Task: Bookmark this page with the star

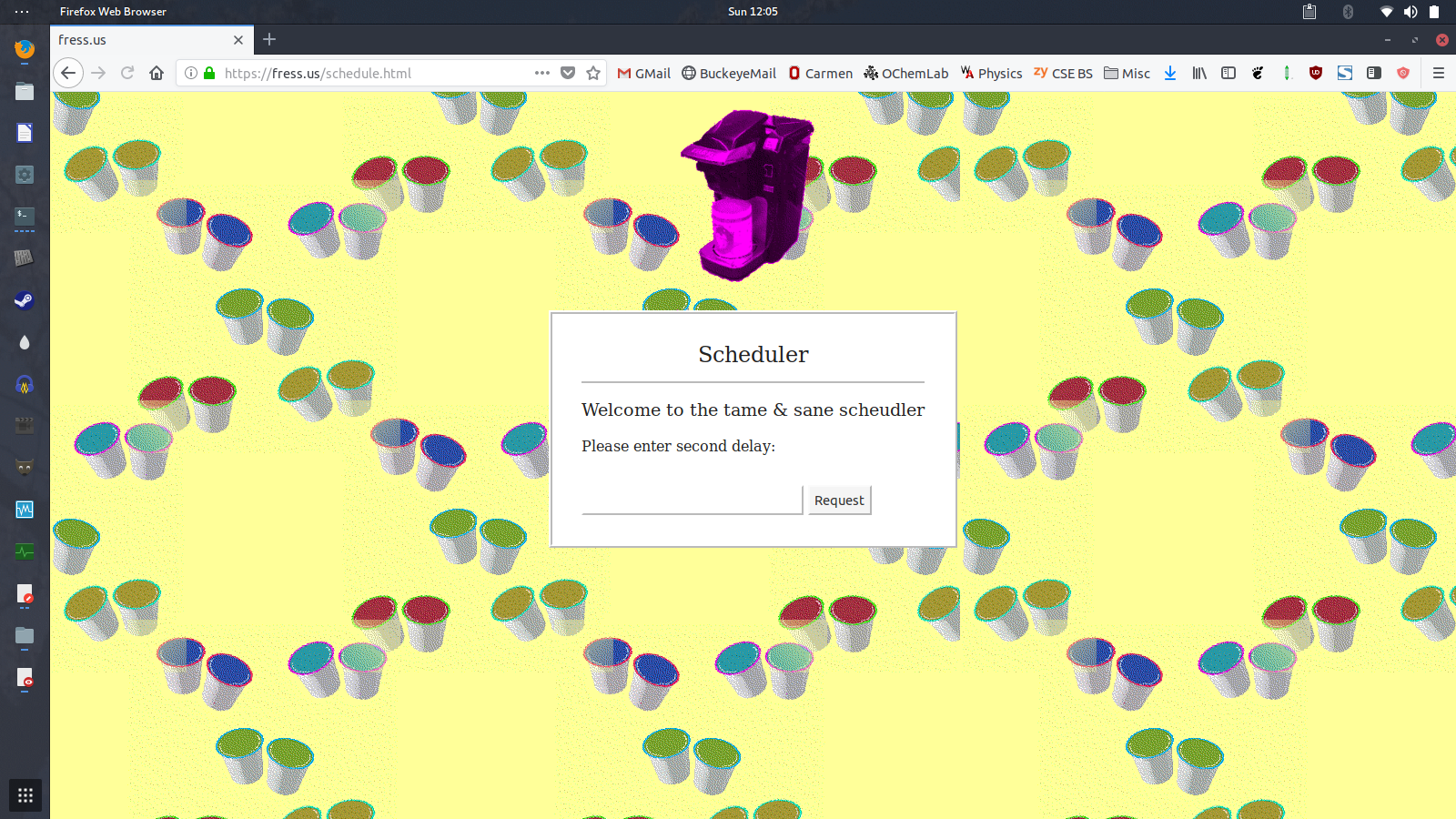Action: (593, 73)
